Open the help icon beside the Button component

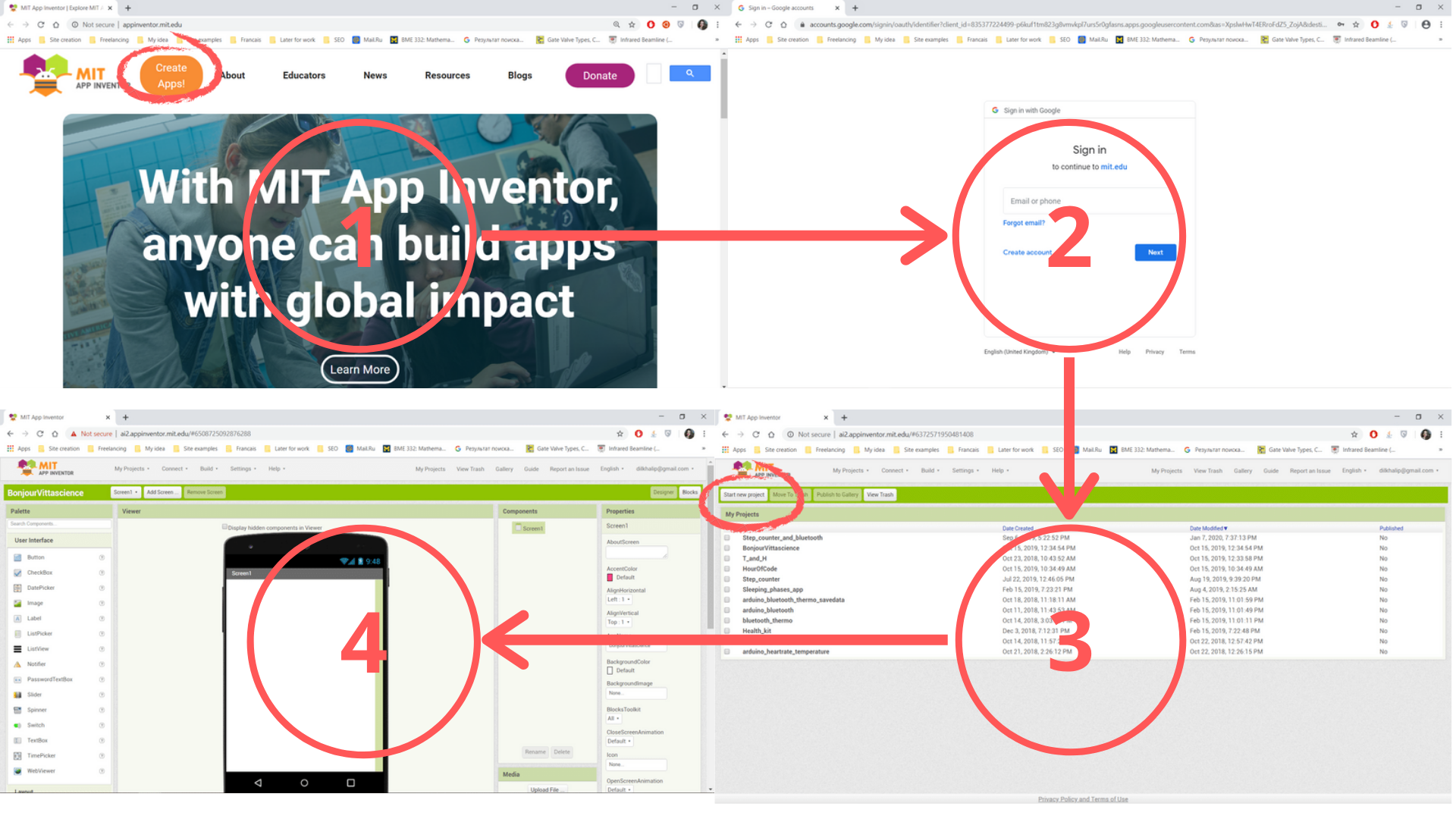102,557
